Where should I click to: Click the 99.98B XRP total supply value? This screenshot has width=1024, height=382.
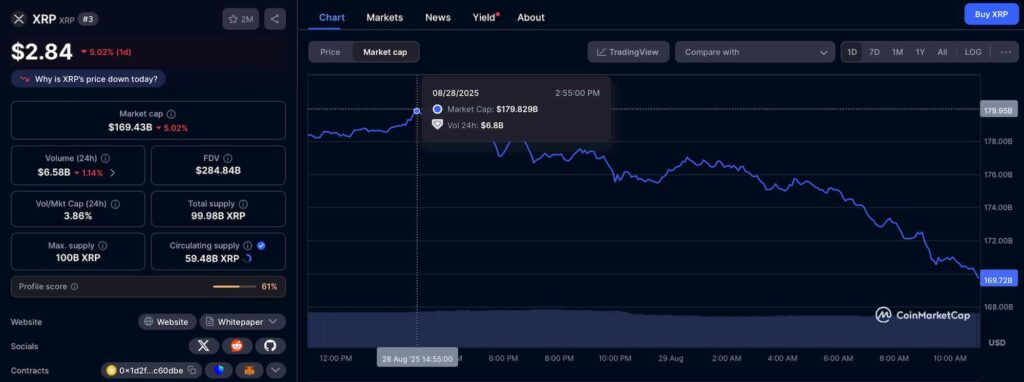click(x=218, y=215)
